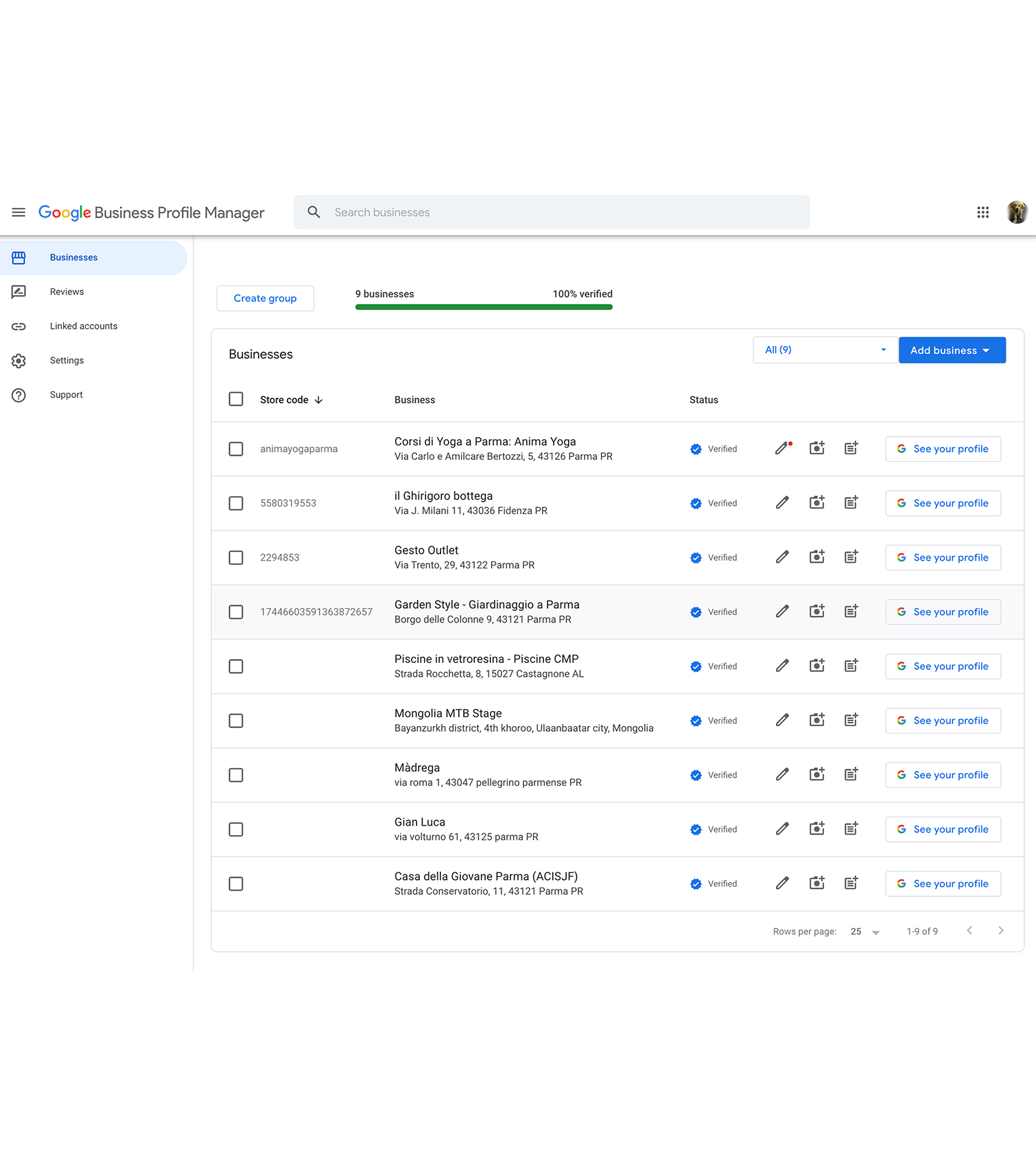Click the search magnifier icon

click(314, 213)
